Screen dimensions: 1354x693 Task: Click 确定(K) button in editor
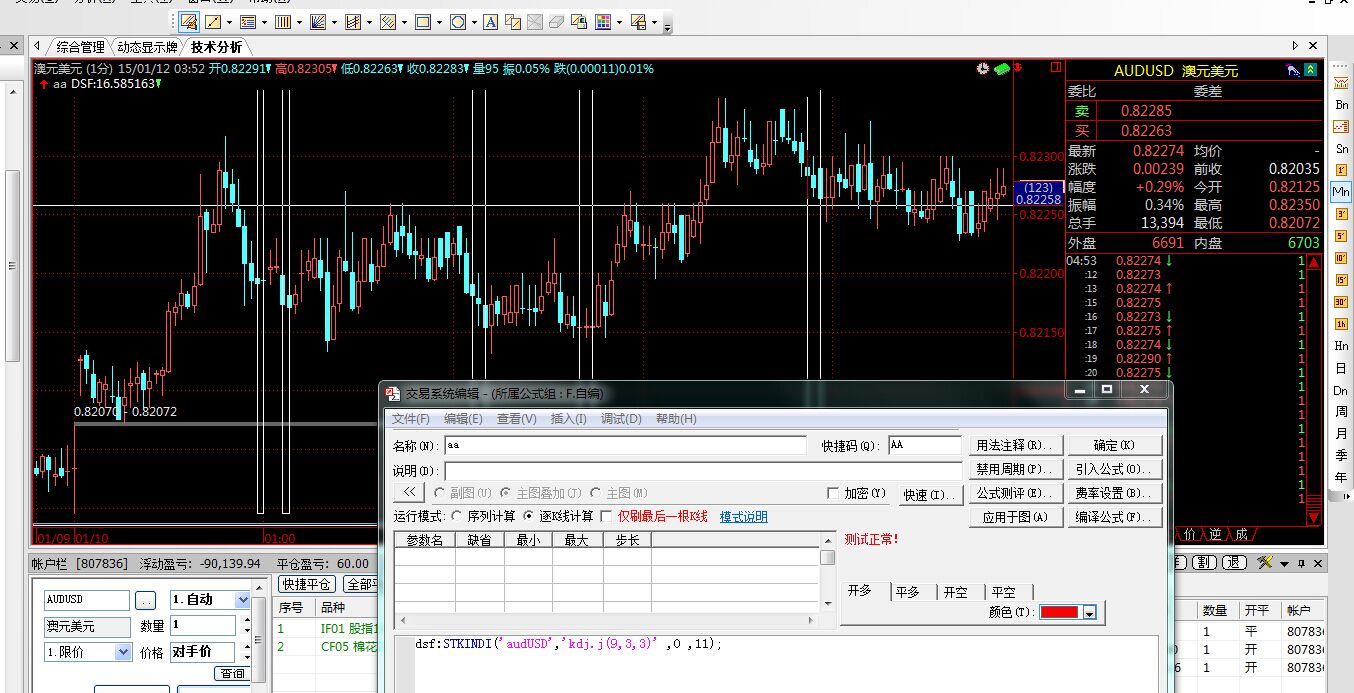1115,445
